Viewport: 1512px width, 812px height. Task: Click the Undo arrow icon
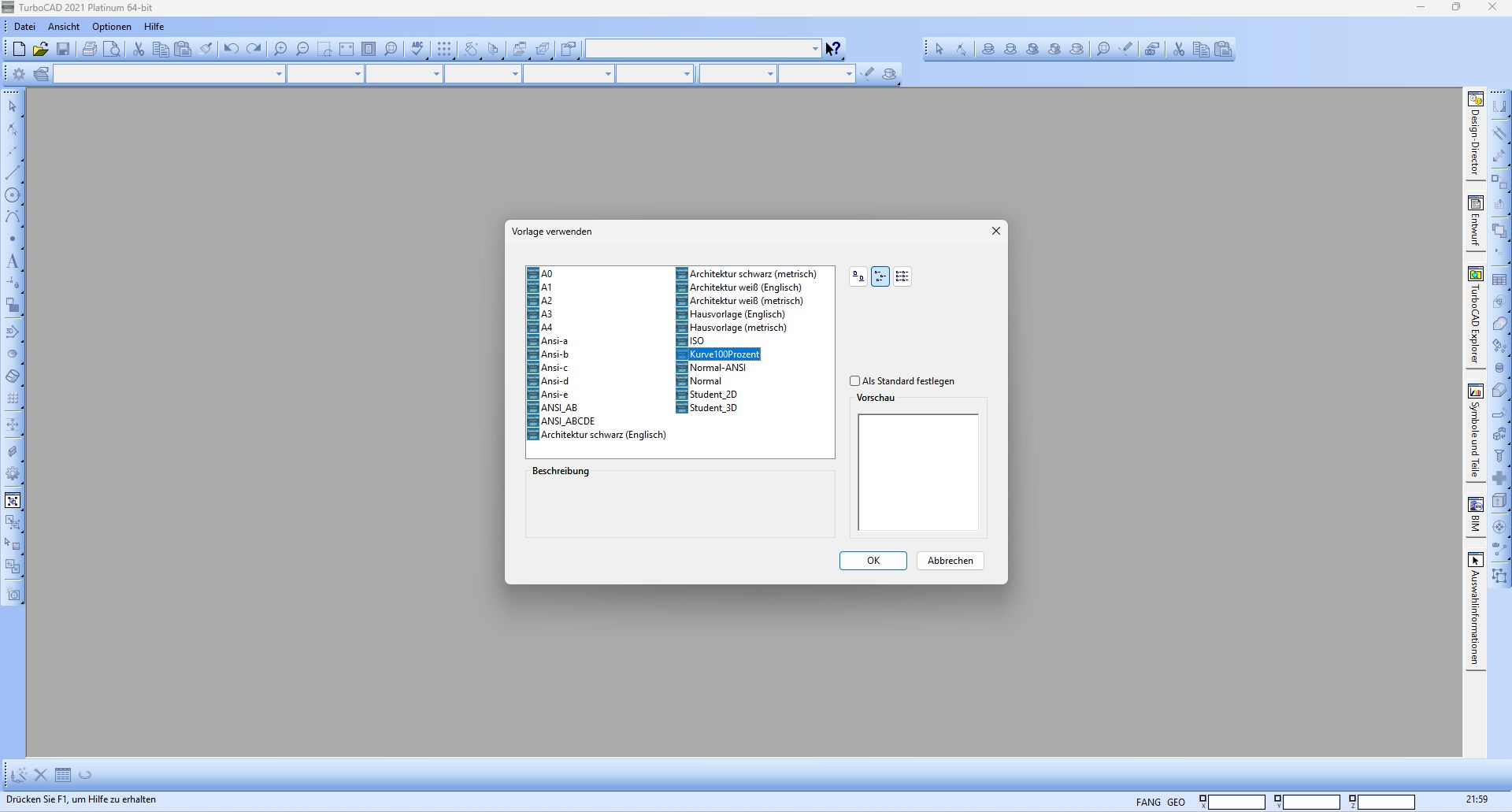(x=231, y=49)
